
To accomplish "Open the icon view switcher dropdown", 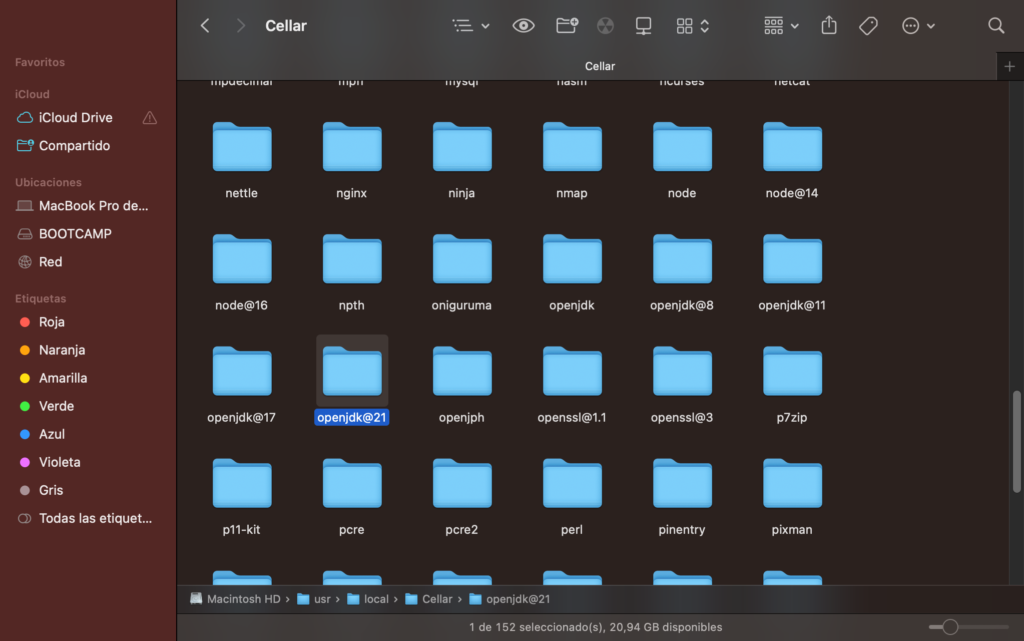I will [692, 26].
